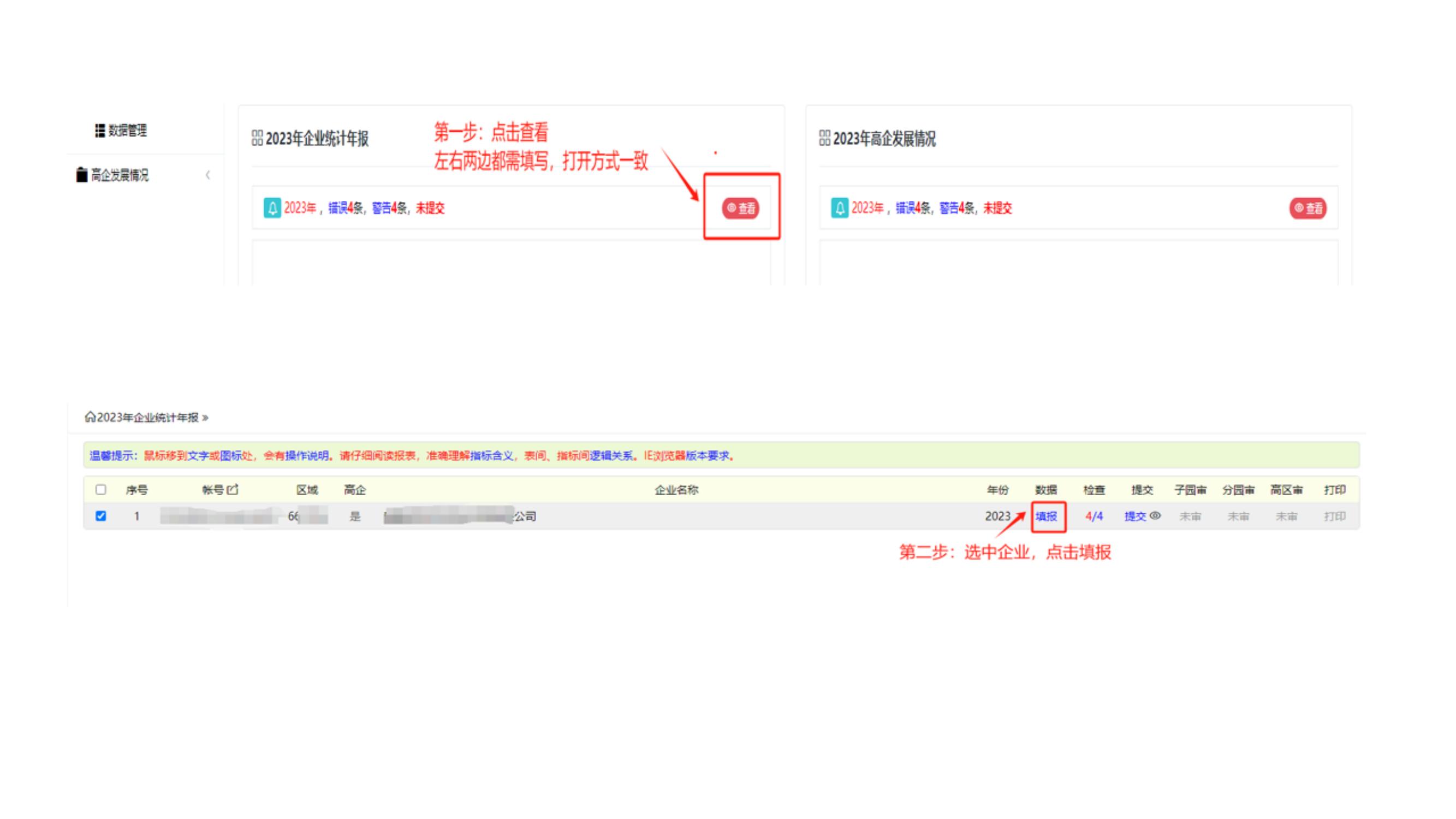Screen dimensions: 1456x819
Task: Click the 高企发展情况 clipboard icon
Action: 82,175
